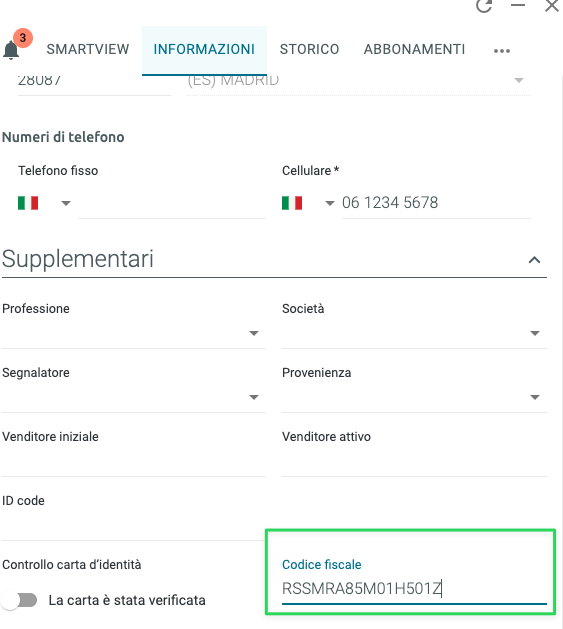Close the panel with the X icon
Viewport: 563px width, 629px height.
(x=552, y=6)
